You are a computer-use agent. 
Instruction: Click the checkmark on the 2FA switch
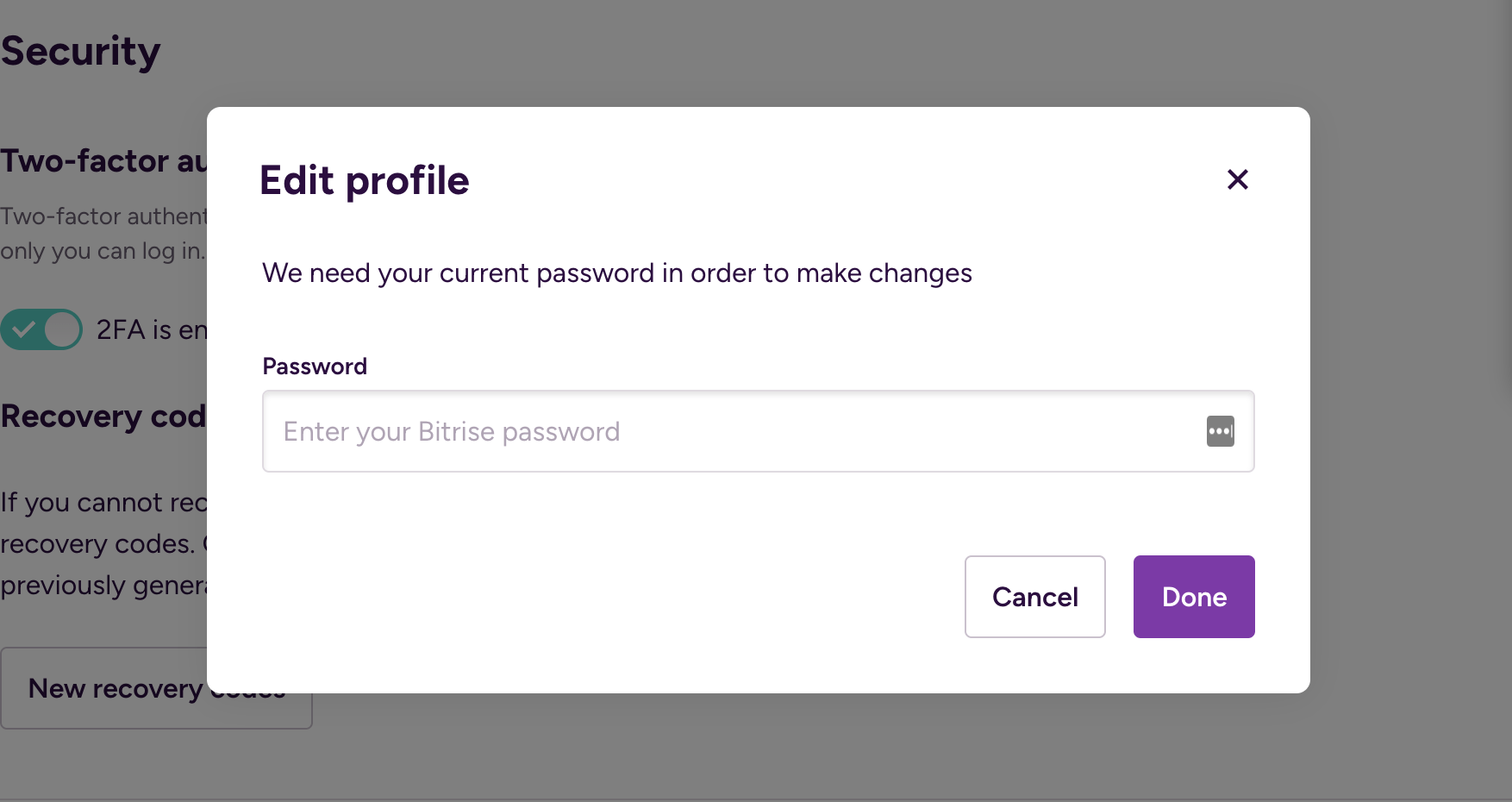pos(24,329)
